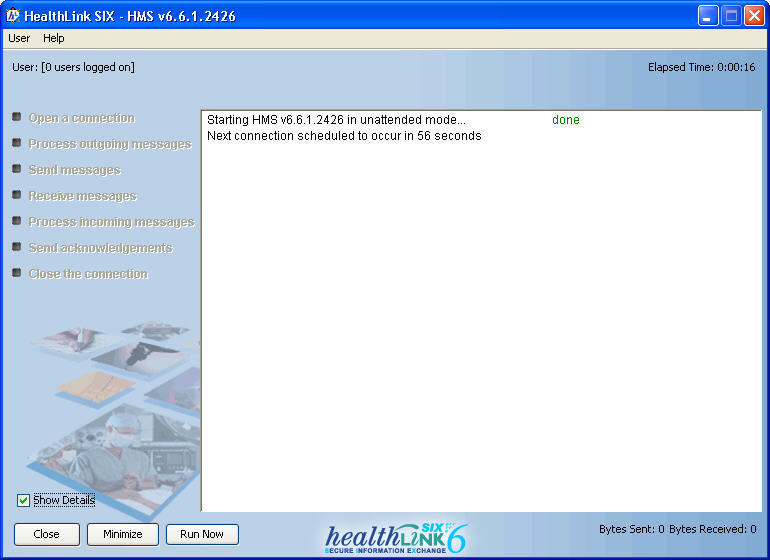Click the Send messages status indicator
Viewport: 770px width, 560px height.
click(x=17, y=169)
